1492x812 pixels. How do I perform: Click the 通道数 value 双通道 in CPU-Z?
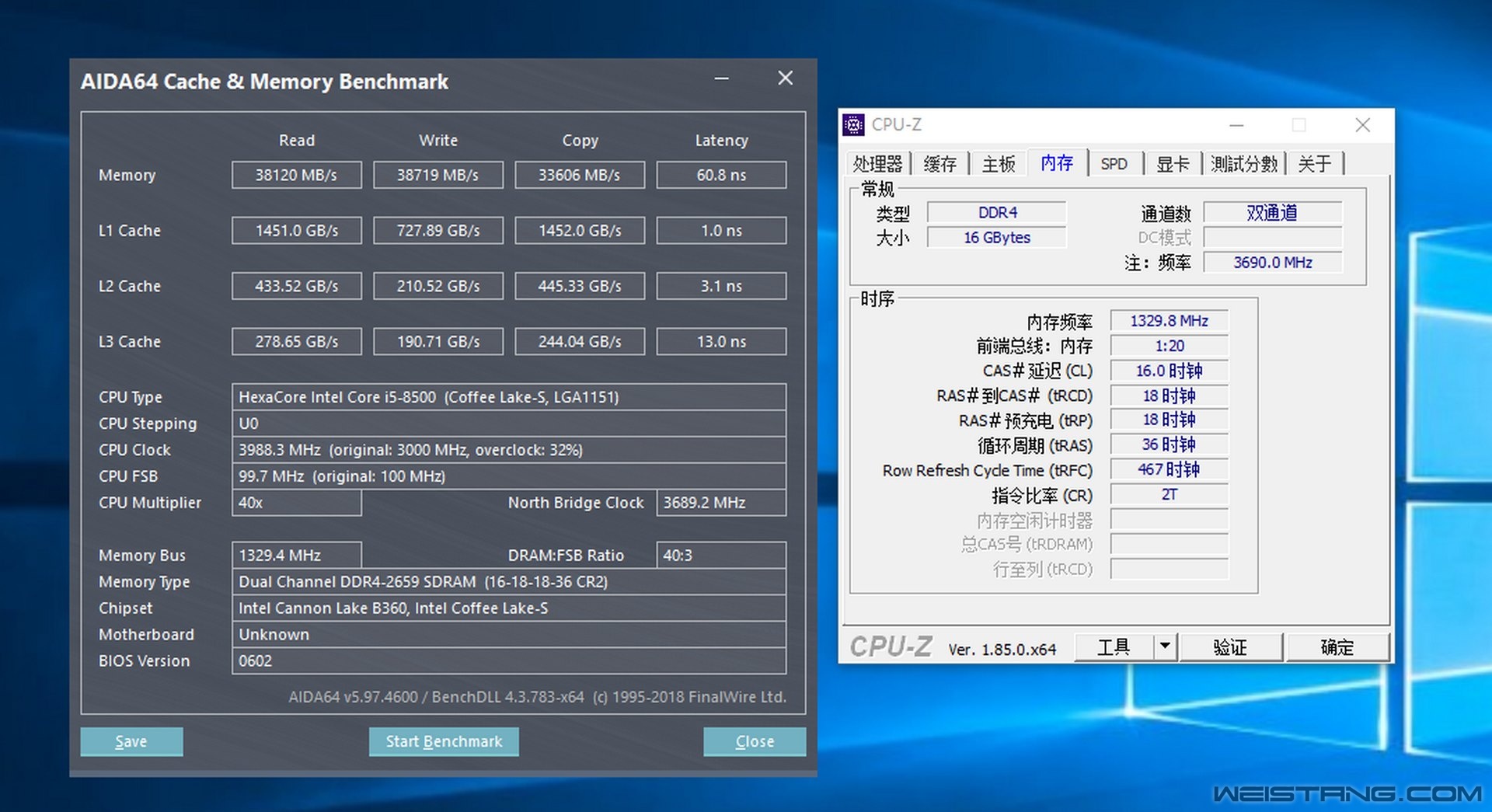[1273, 212]
